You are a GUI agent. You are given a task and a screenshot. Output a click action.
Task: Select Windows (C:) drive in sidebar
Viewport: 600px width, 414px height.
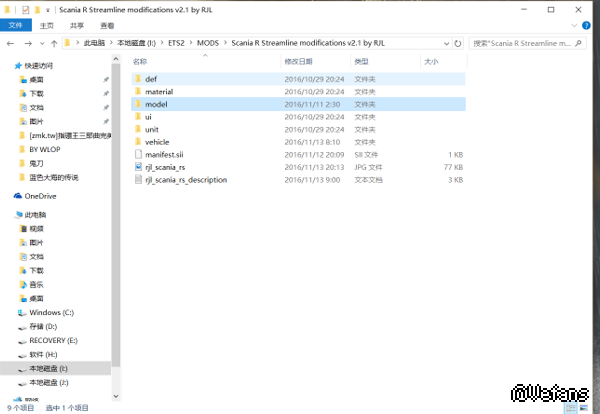52,313
